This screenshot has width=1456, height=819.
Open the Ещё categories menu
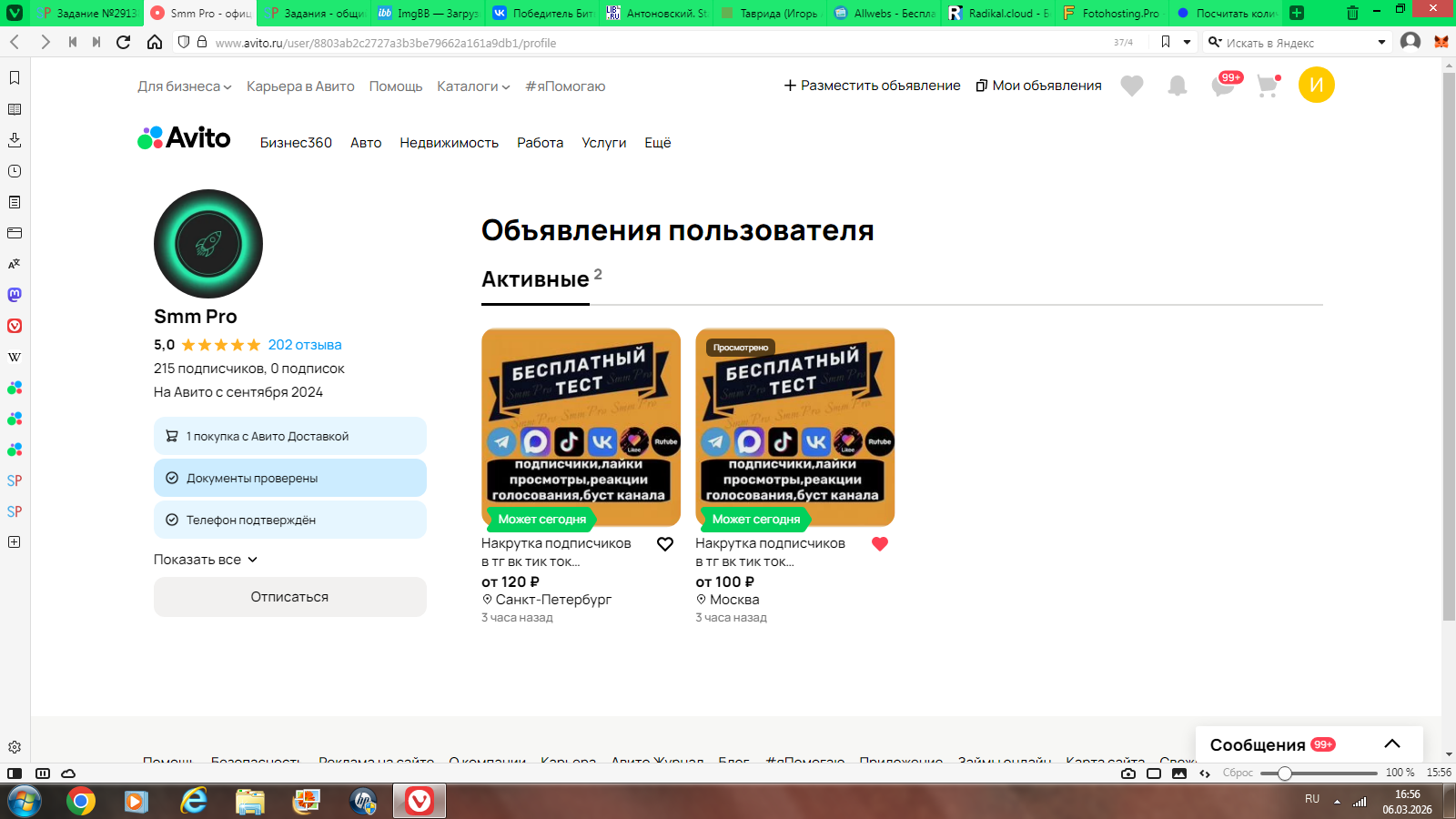658,143
